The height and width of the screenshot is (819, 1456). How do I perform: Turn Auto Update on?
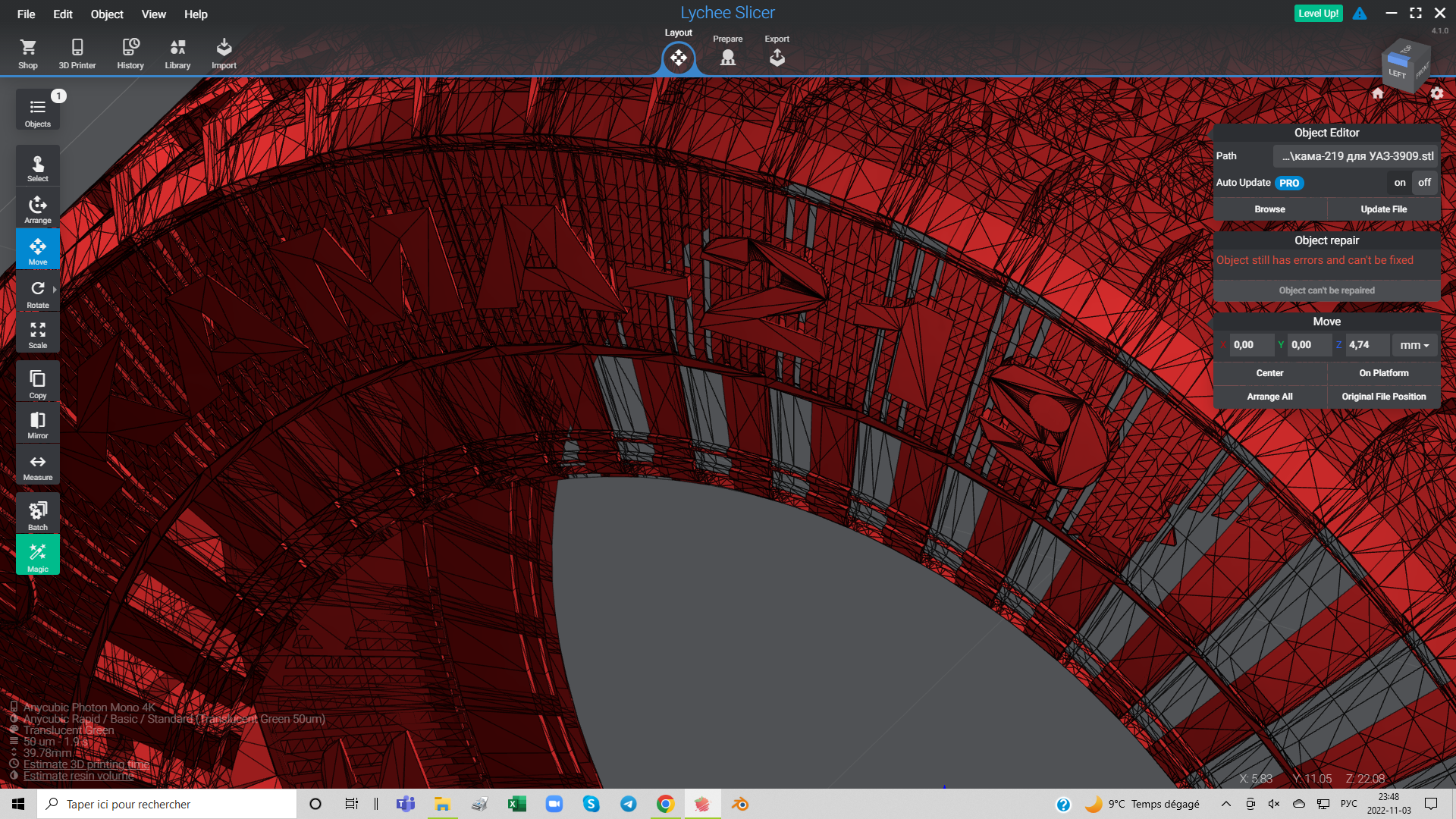tap(1399, 183)
